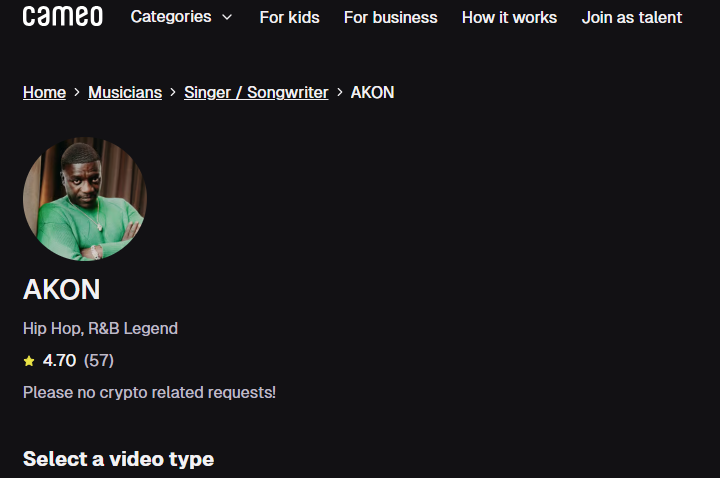Navigate to Home via breadcrumb
720x478 pixels.
pos(44,92)
